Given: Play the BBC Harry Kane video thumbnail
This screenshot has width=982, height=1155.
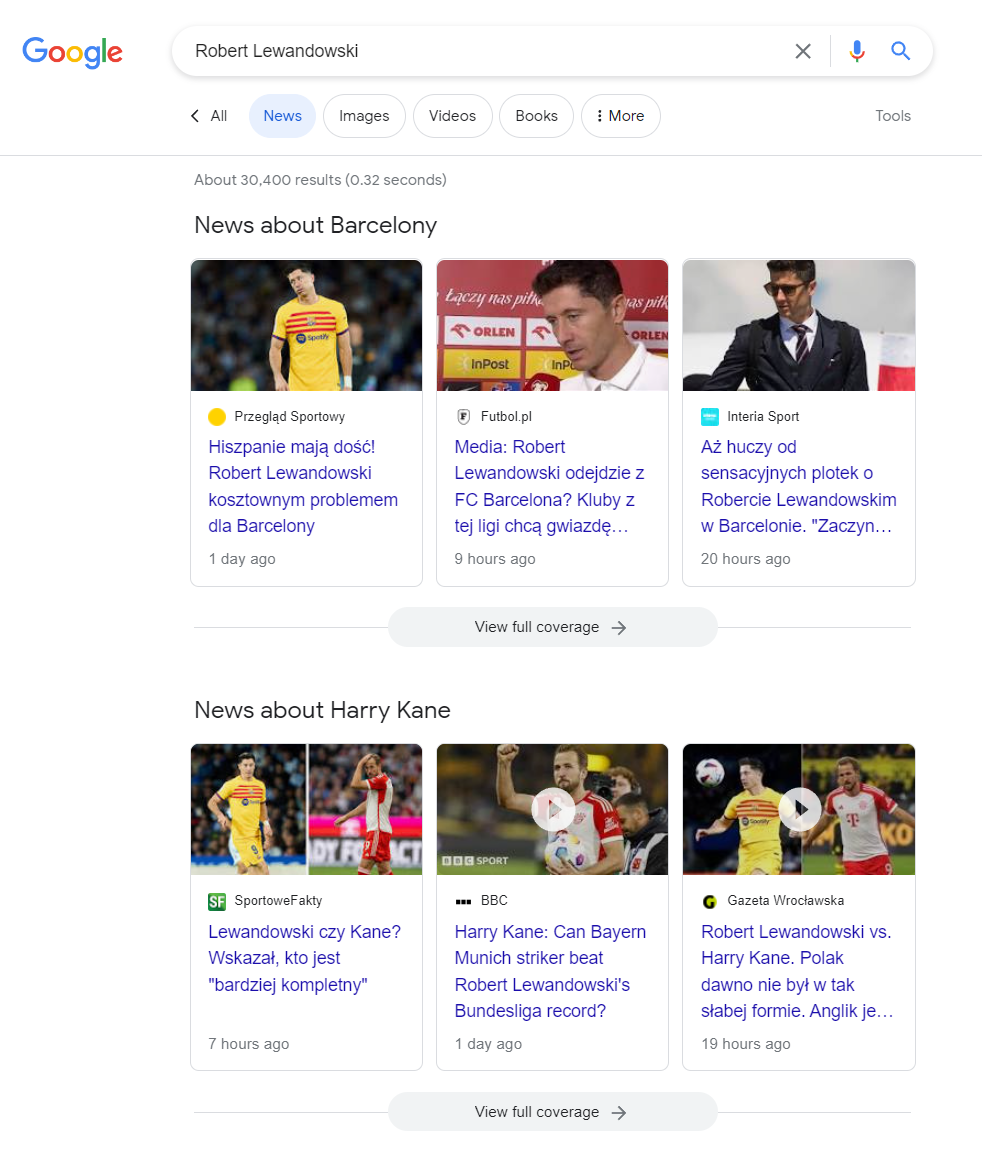Looking at the screenshot, I should coord(553,810).
